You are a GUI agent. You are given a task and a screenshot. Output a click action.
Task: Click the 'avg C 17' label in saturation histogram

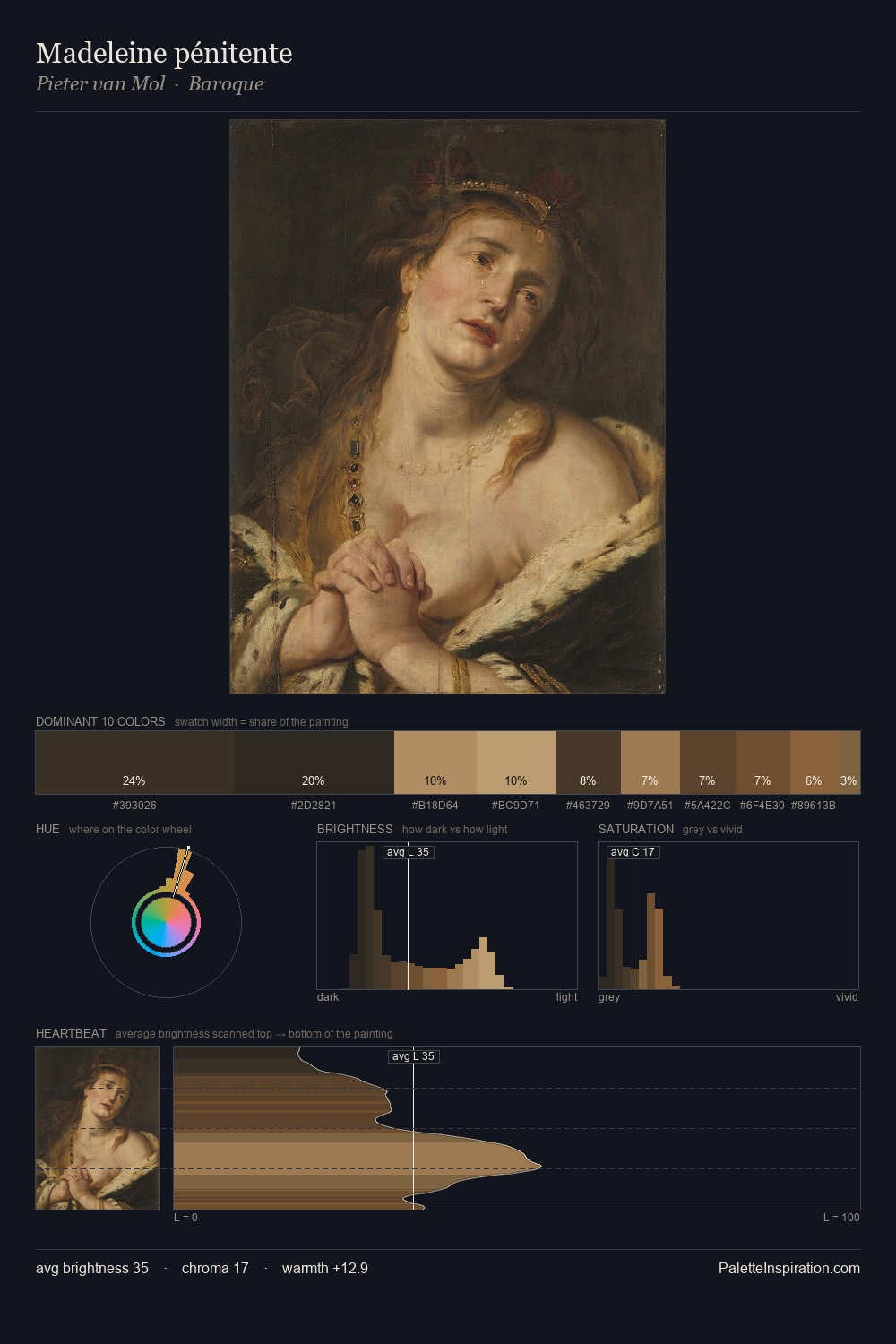click(x=633, y=852)
